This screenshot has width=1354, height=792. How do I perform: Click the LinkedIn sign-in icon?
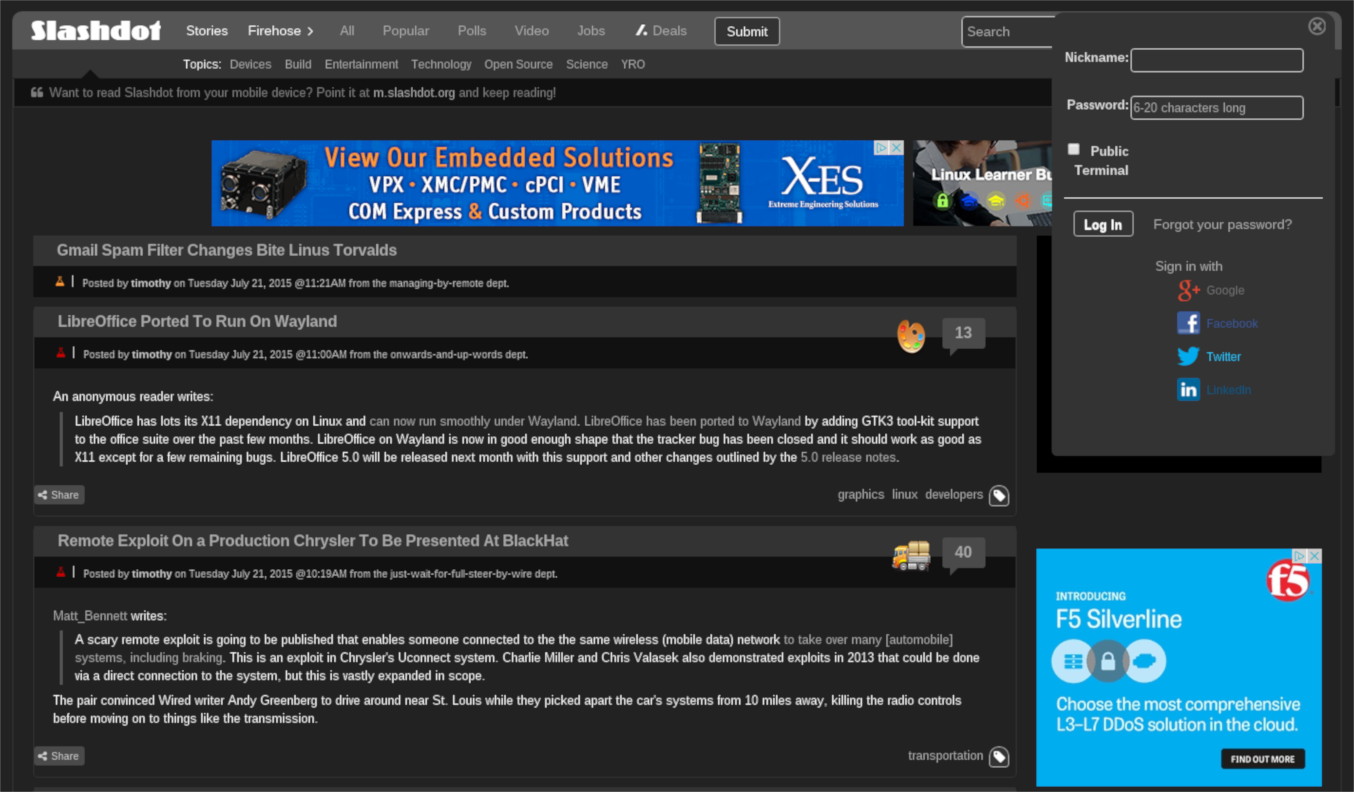click(x=1188, y=390)
